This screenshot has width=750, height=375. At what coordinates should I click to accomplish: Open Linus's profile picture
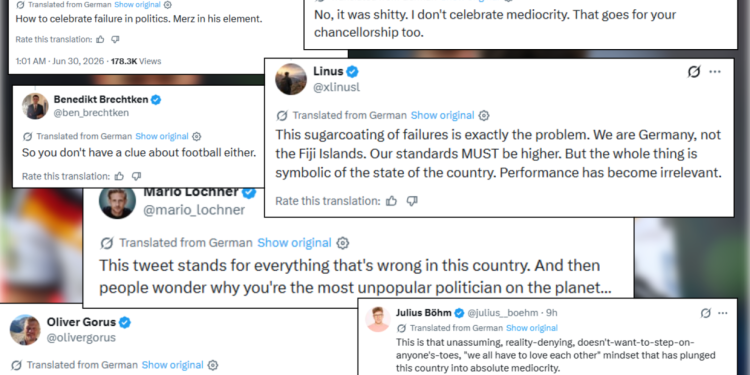pyautogui.click(x=291, y=79)
